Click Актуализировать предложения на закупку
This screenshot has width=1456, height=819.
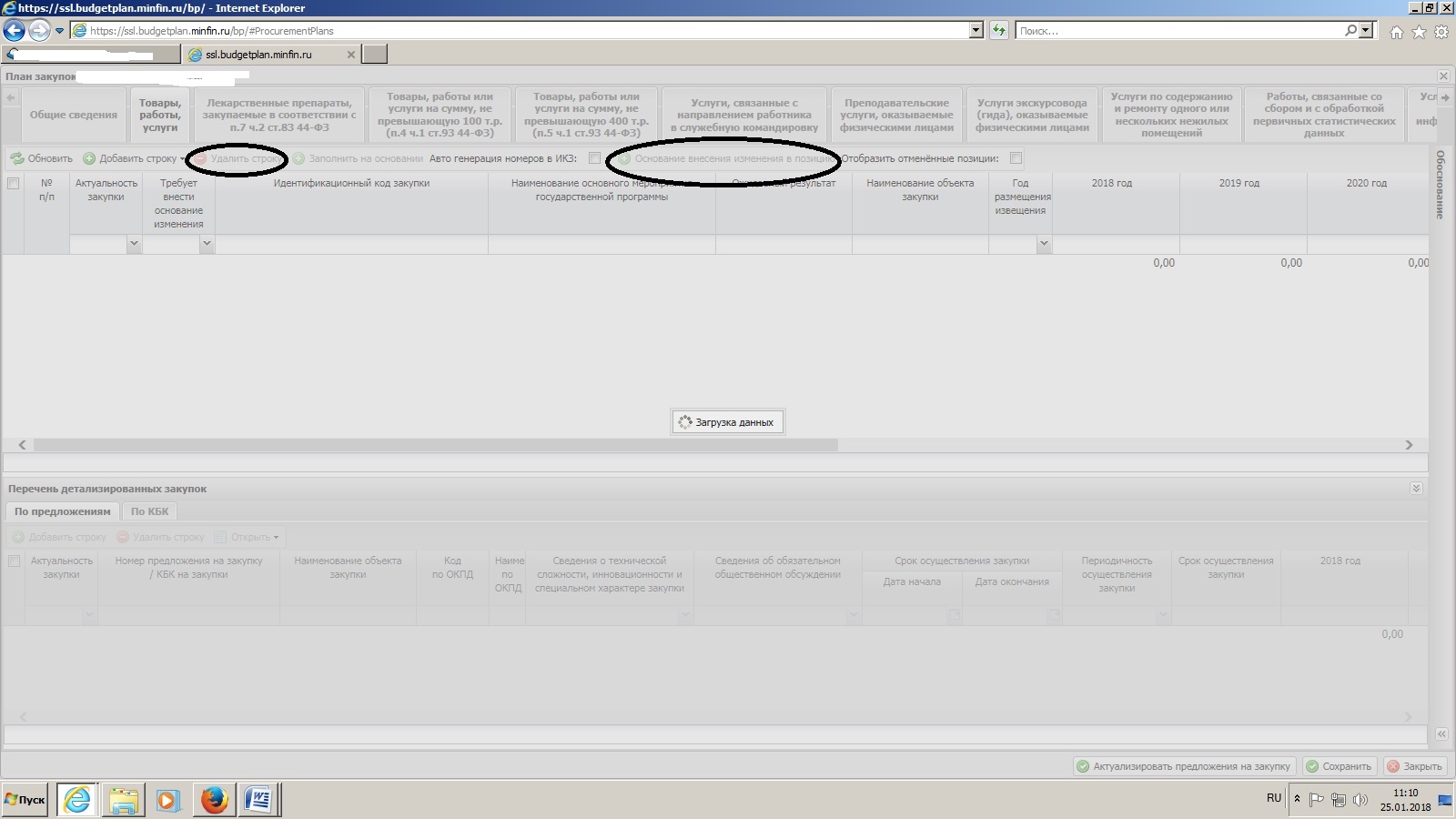(1184, 766)
